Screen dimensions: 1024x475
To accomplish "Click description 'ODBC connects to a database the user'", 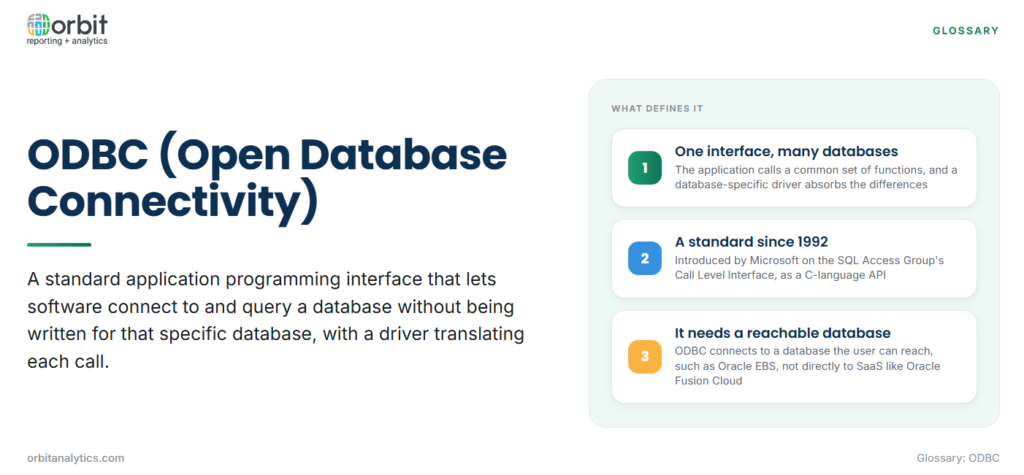I will coord(807,365).
